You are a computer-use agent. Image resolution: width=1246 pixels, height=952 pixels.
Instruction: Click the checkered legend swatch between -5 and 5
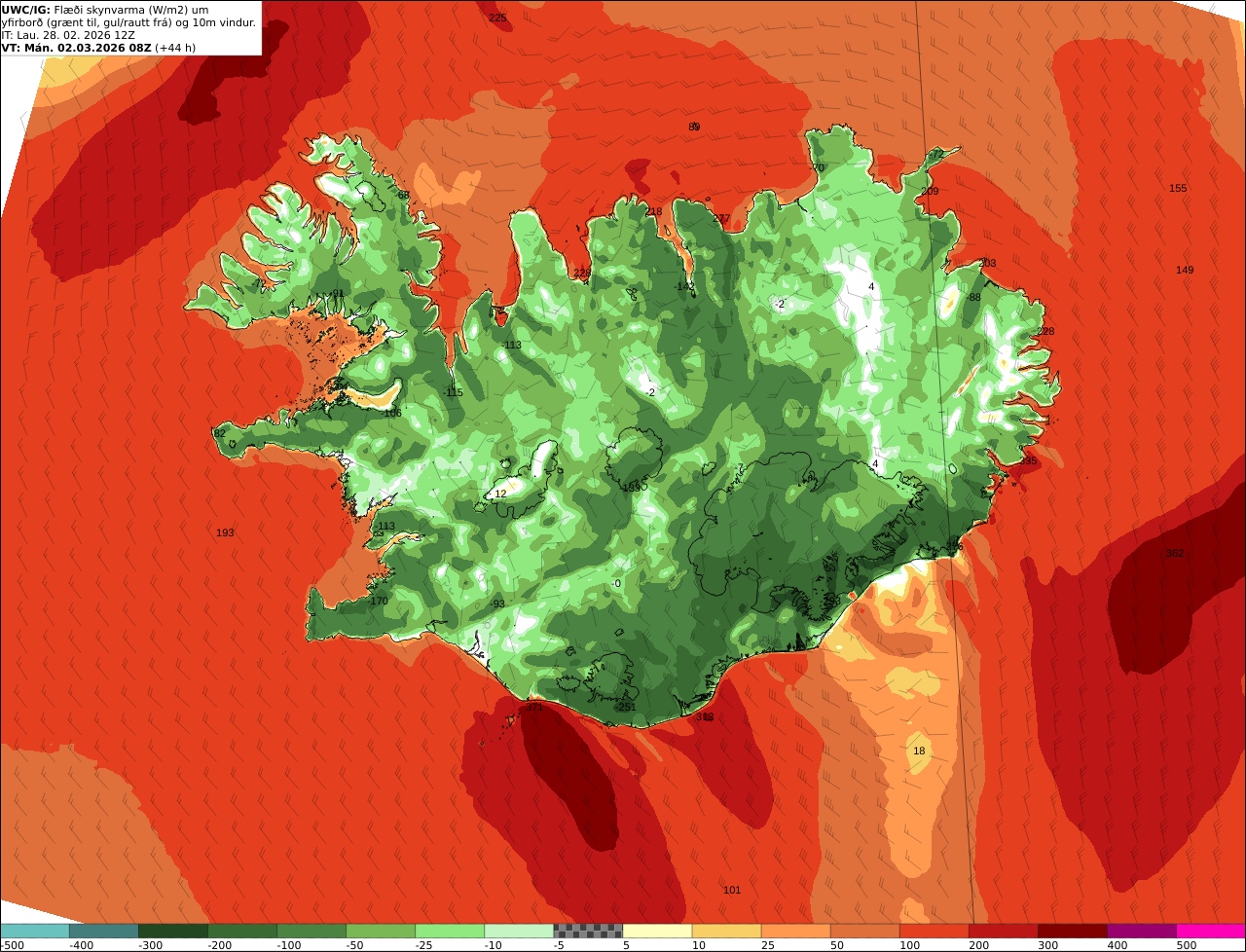tap(589, 931)
